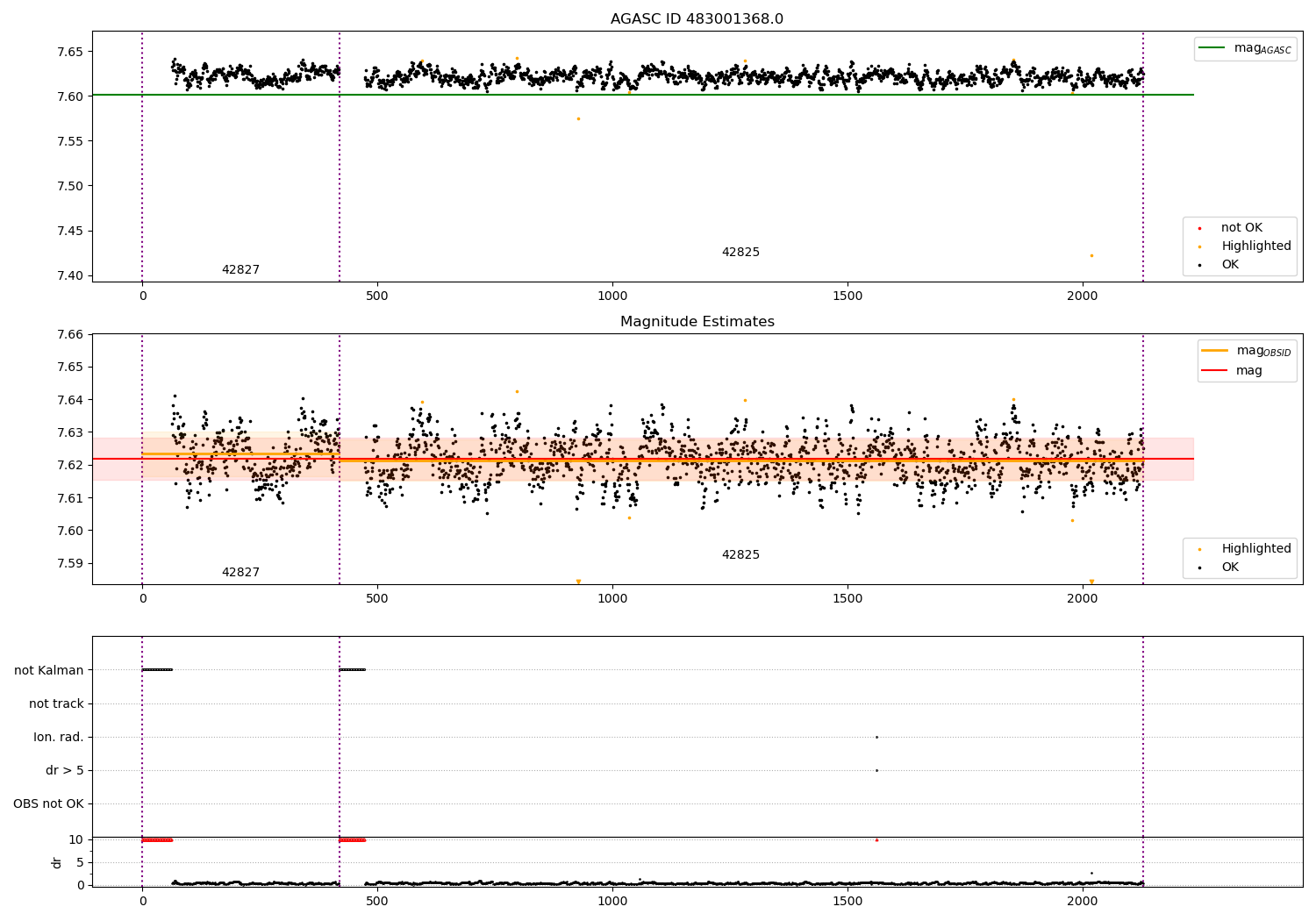
Task: Click orange highlighted point at 7.604 near 1035
Action: point(629,518)
